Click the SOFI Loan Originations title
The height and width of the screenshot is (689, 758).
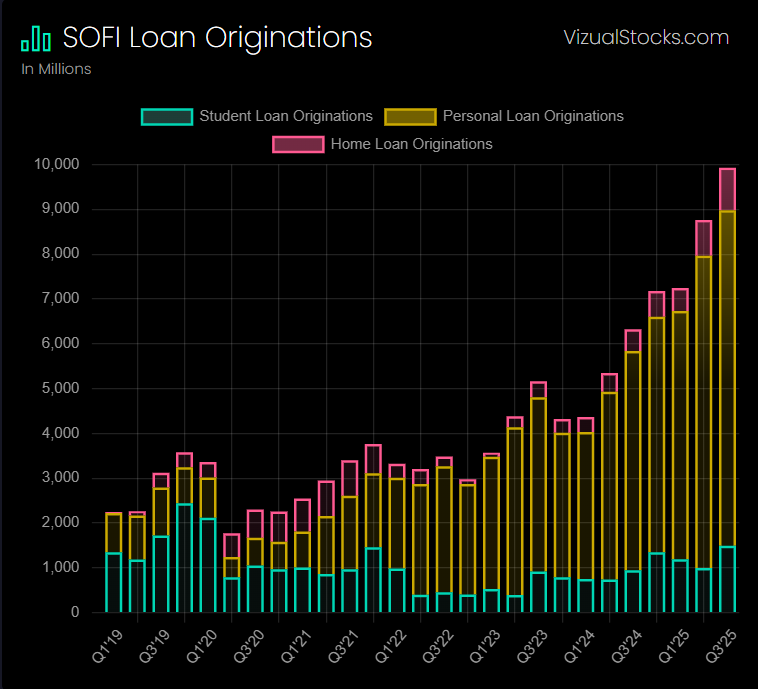217,38
